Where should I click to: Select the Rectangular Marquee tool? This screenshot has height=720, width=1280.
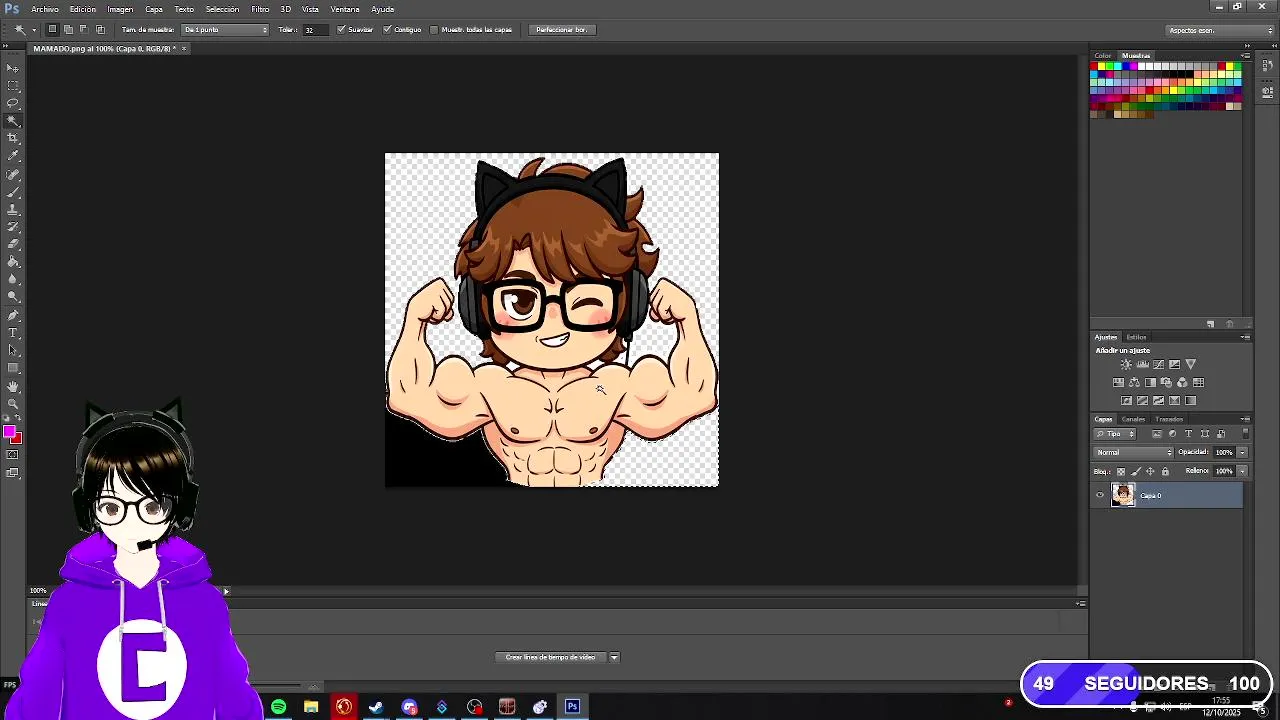[x=13, y=85]
